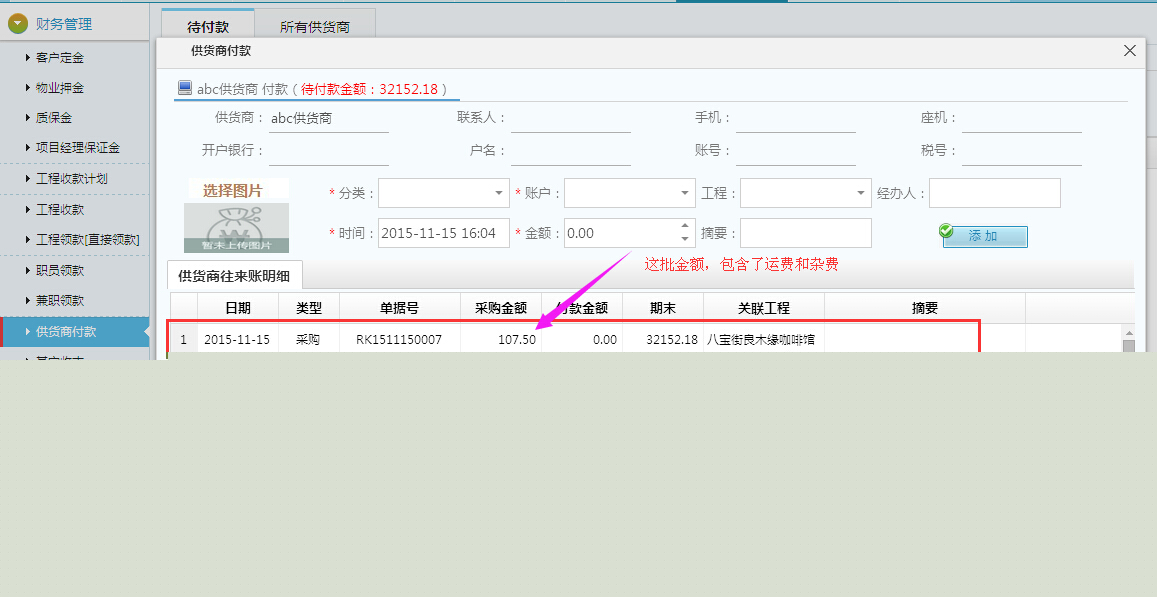The image size is (1157, 597).
Task: Open the 工程 dropdown list
Action: tap(861, 192)
